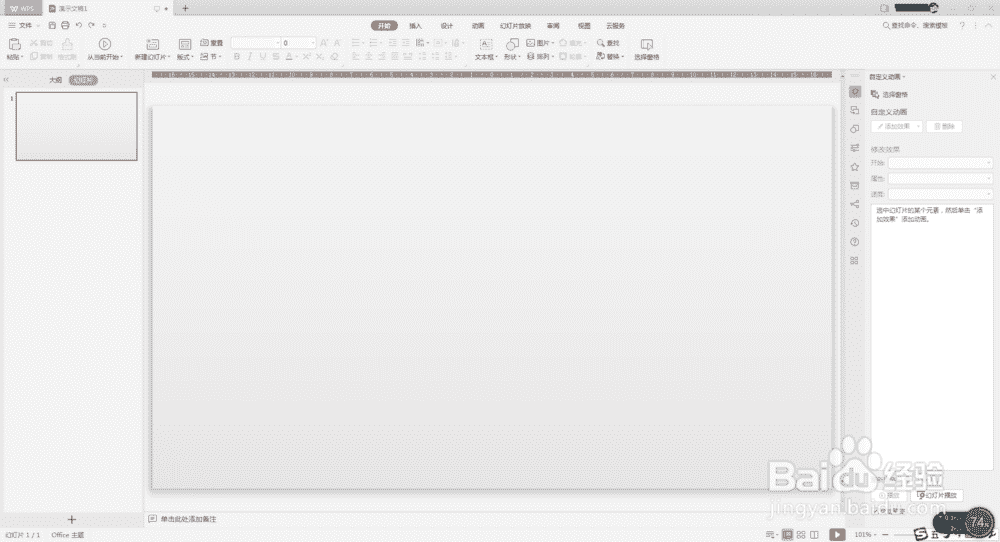
Task: Switch to the 设计 Design ribbon tab
Action: point(446,26)
